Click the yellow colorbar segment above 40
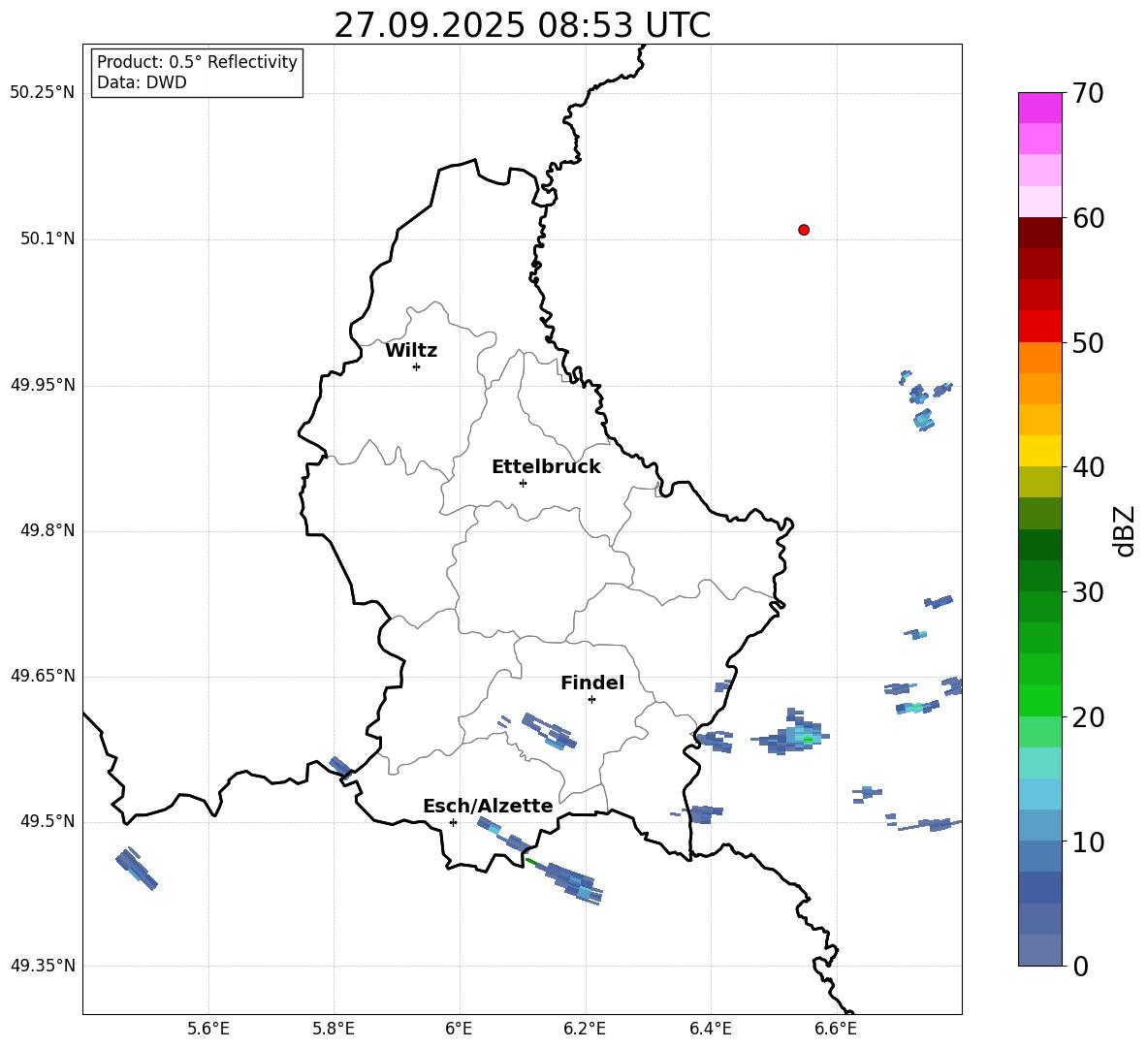Image resolution: width=1148 pixels, height=1048 pixels. (1039, 451)
